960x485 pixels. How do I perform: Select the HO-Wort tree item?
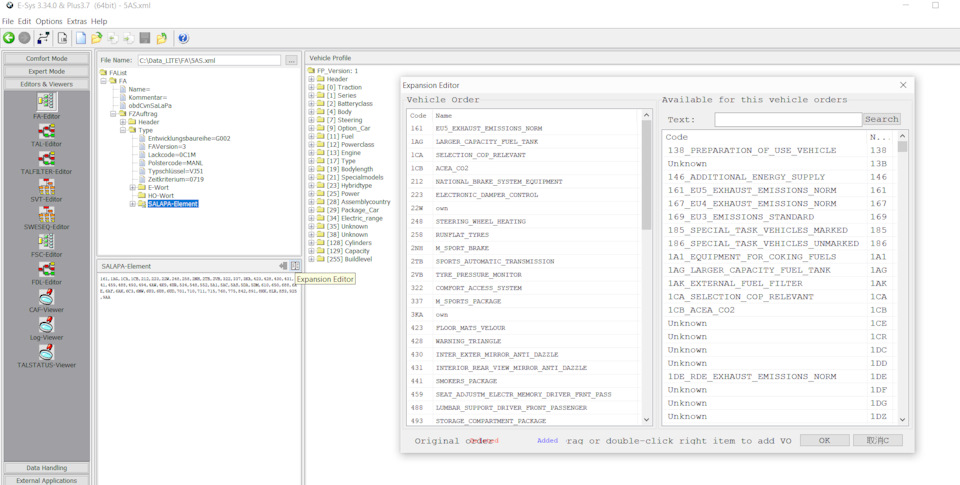[161, 195]
